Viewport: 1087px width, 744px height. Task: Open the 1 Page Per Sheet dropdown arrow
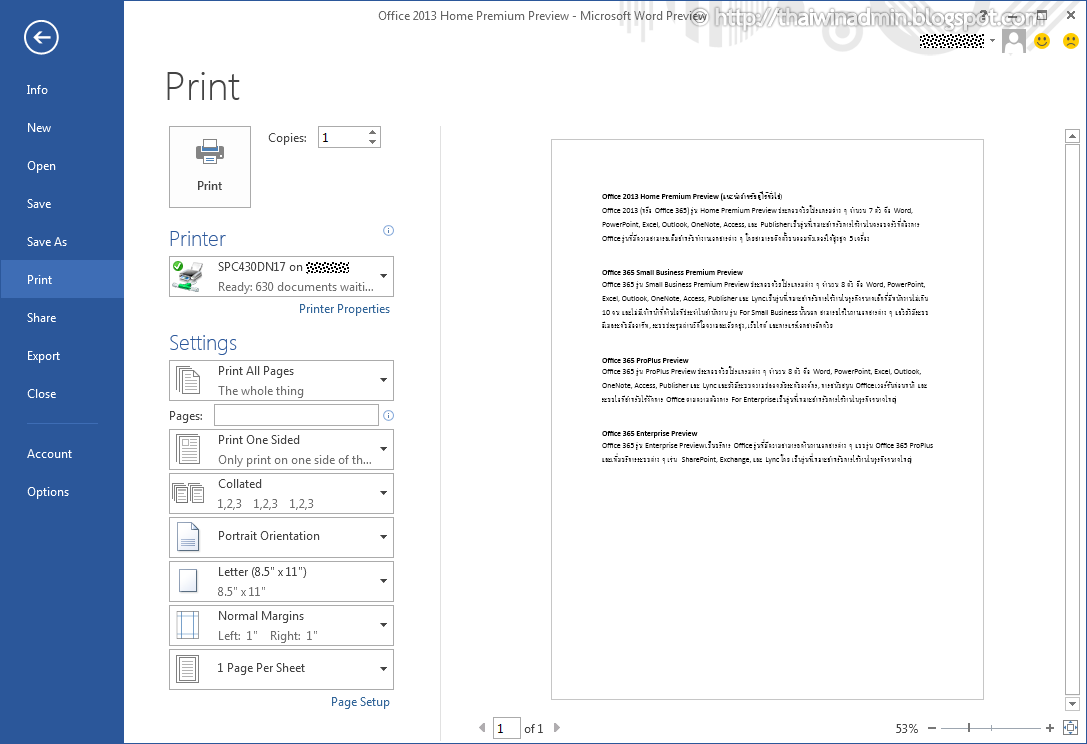click(383, 668)
